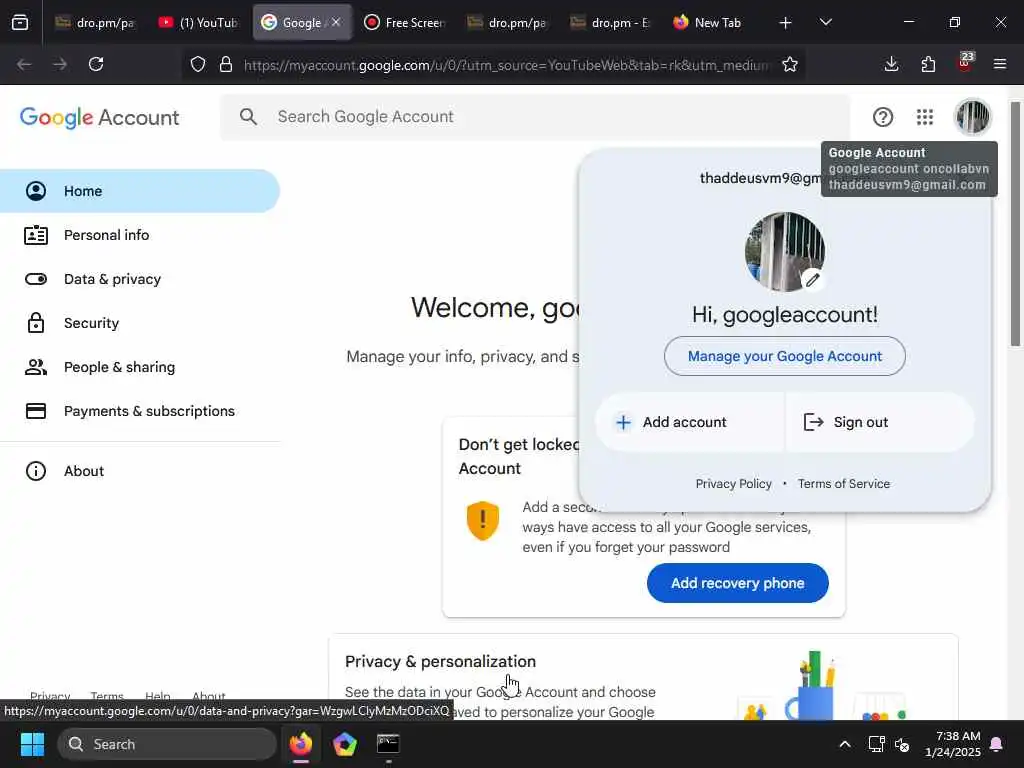The image size is (1024, 768).
Task: Open the Windows Start menu
Action: [x=32, y=744]
